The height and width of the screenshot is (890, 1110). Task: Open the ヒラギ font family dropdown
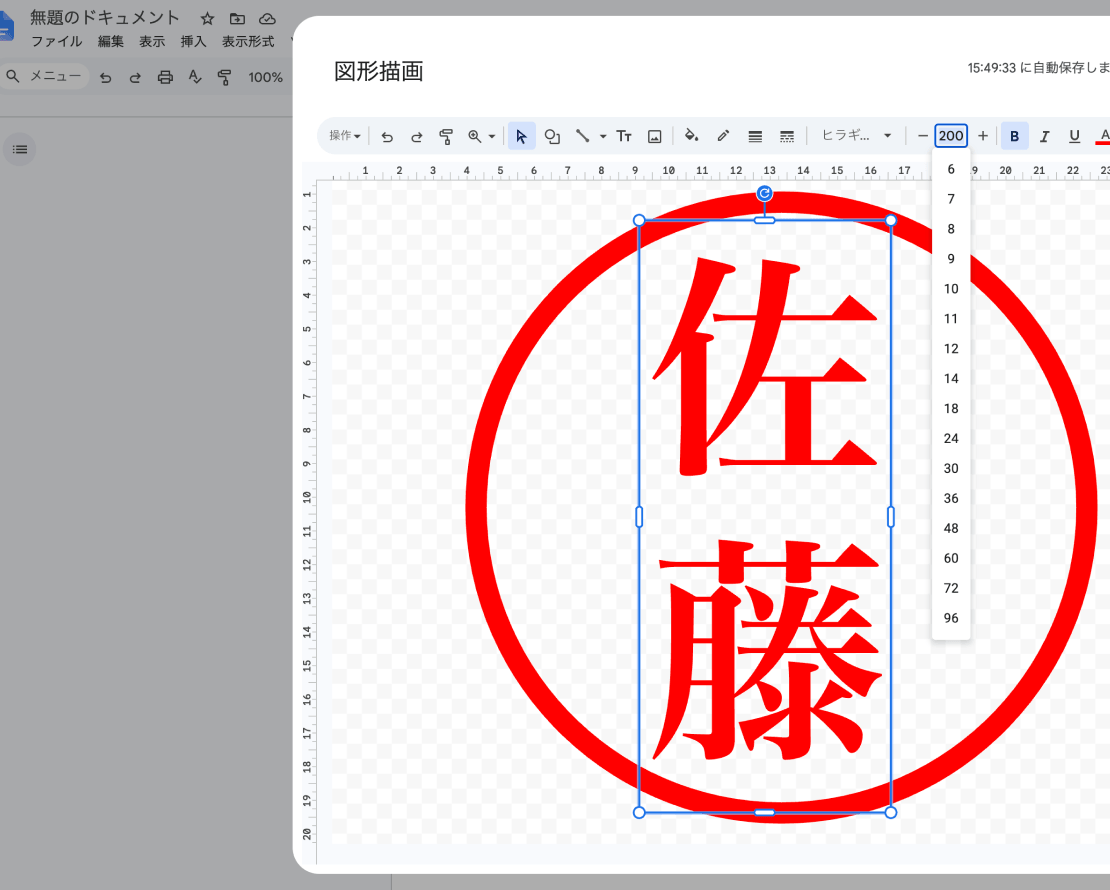tap(856, 135)
